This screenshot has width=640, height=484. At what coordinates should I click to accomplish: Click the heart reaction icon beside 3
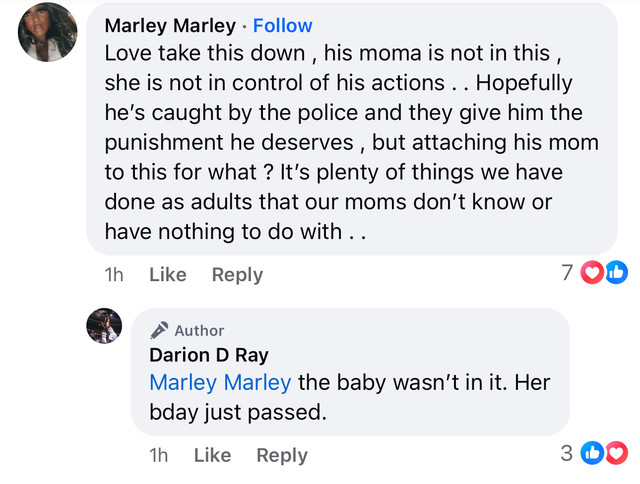(615, 454)
